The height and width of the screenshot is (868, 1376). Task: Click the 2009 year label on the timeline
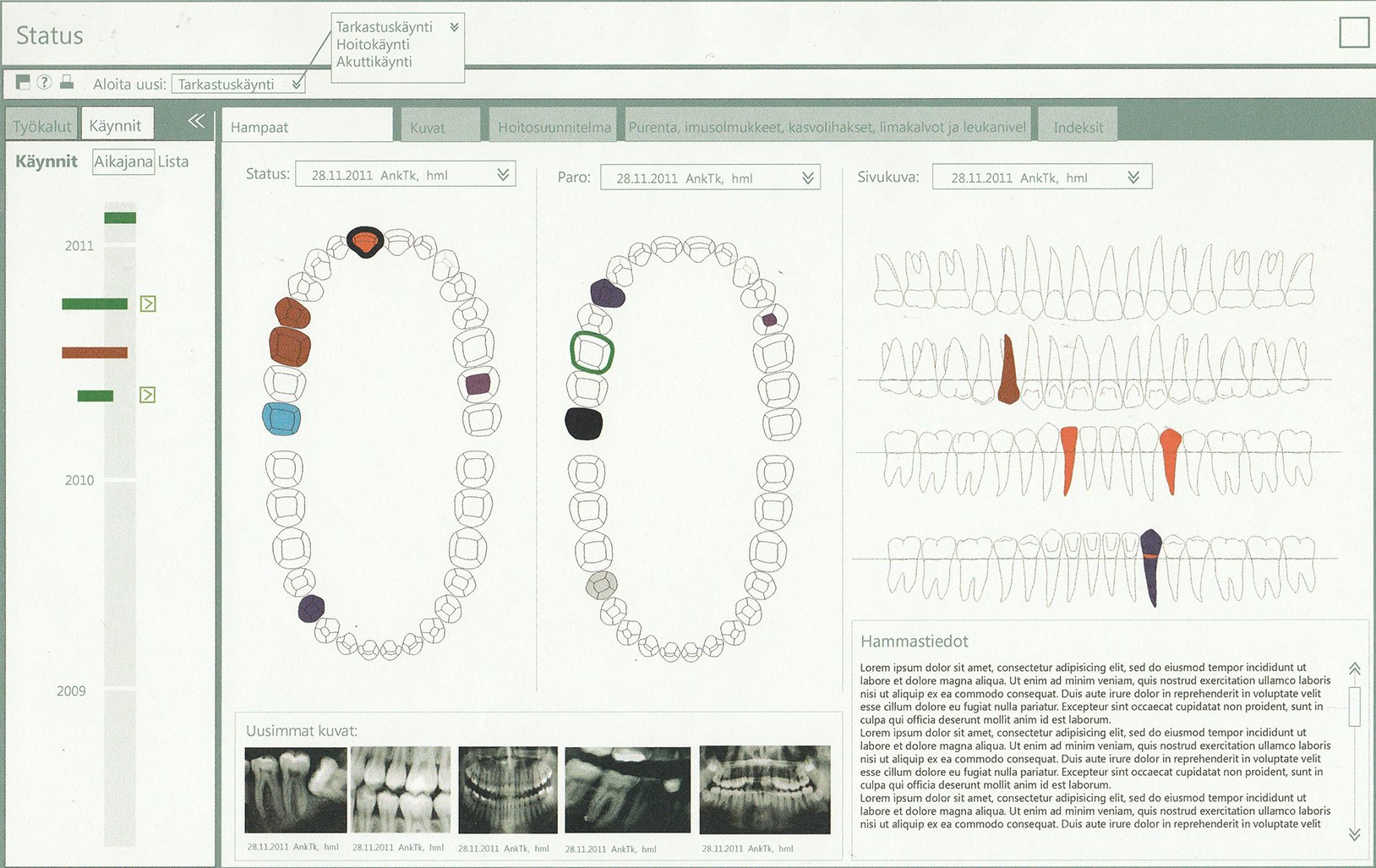tap(71, 691)
